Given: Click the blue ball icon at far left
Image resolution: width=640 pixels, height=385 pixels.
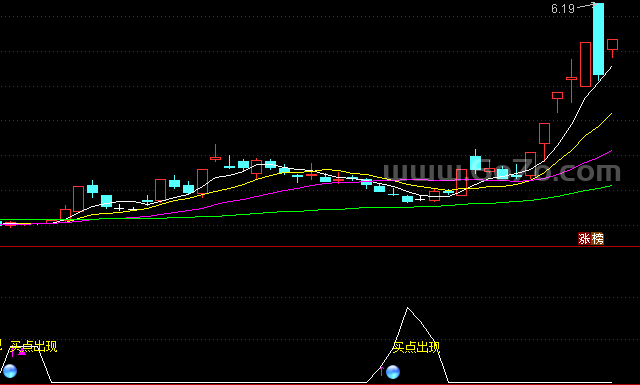Looking at the screenshot, I should [x=10, y=371].
